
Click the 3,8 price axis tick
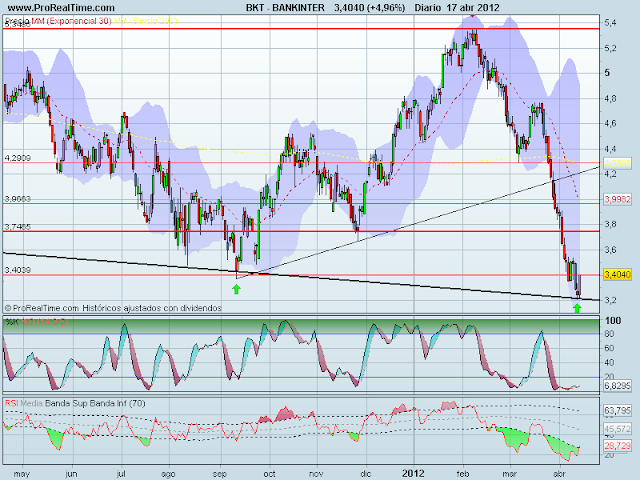pyautogui.click(x=610, y=224)
